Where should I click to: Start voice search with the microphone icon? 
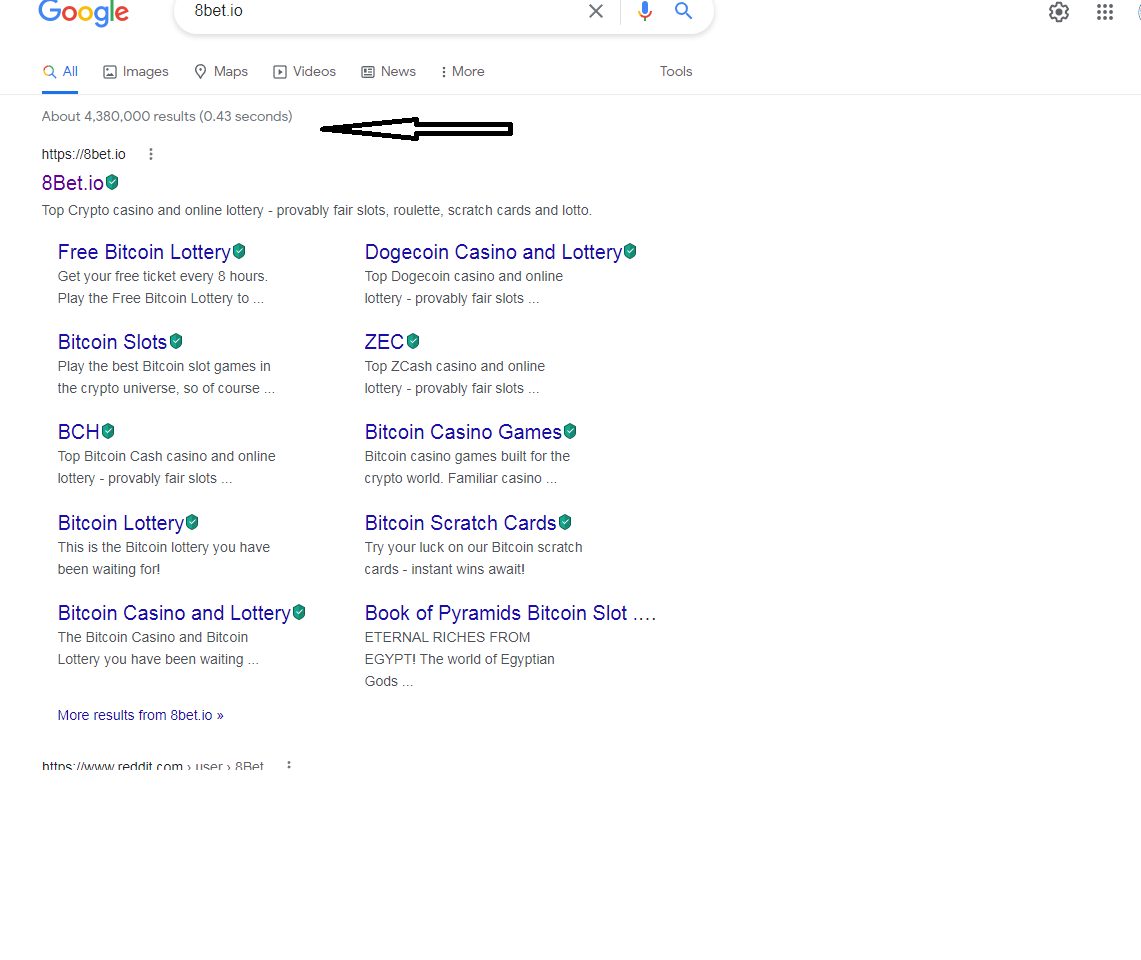(645, 11)
